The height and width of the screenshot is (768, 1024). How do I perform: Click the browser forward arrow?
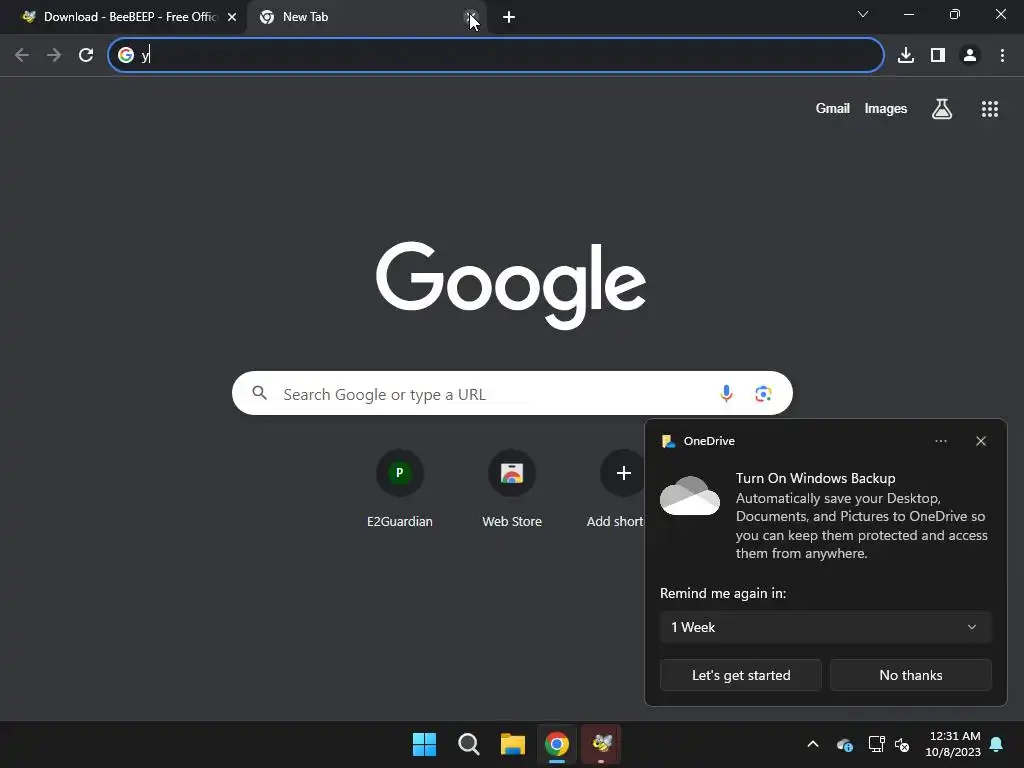coord(54,55)
